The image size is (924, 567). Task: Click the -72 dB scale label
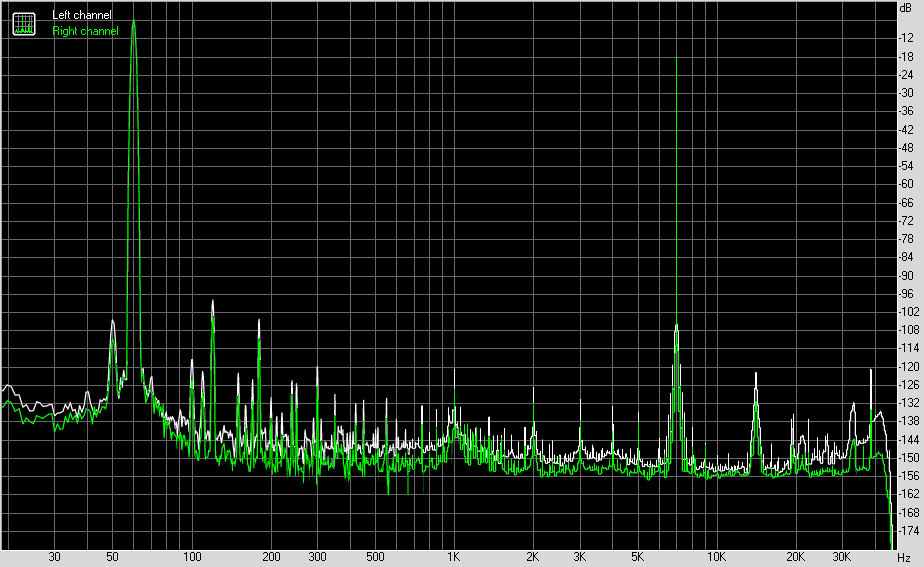(x=906, y=221)
